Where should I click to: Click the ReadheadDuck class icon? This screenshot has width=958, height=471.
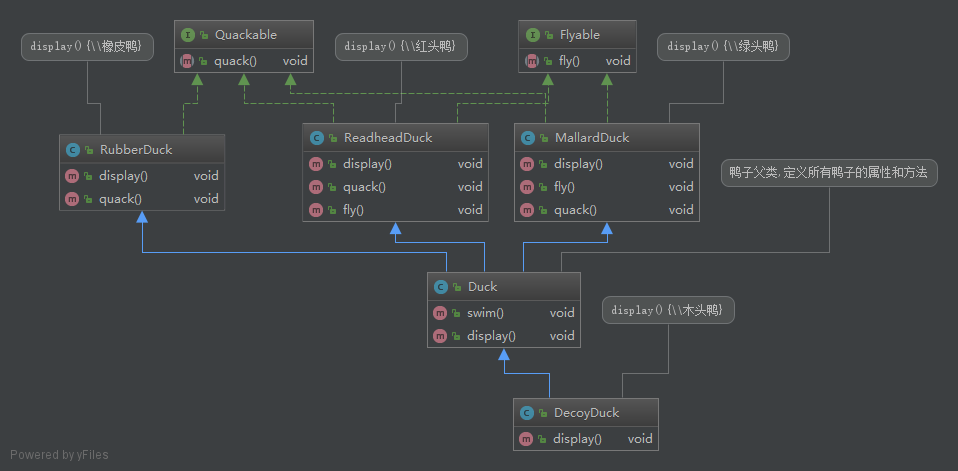pos(316,138)
